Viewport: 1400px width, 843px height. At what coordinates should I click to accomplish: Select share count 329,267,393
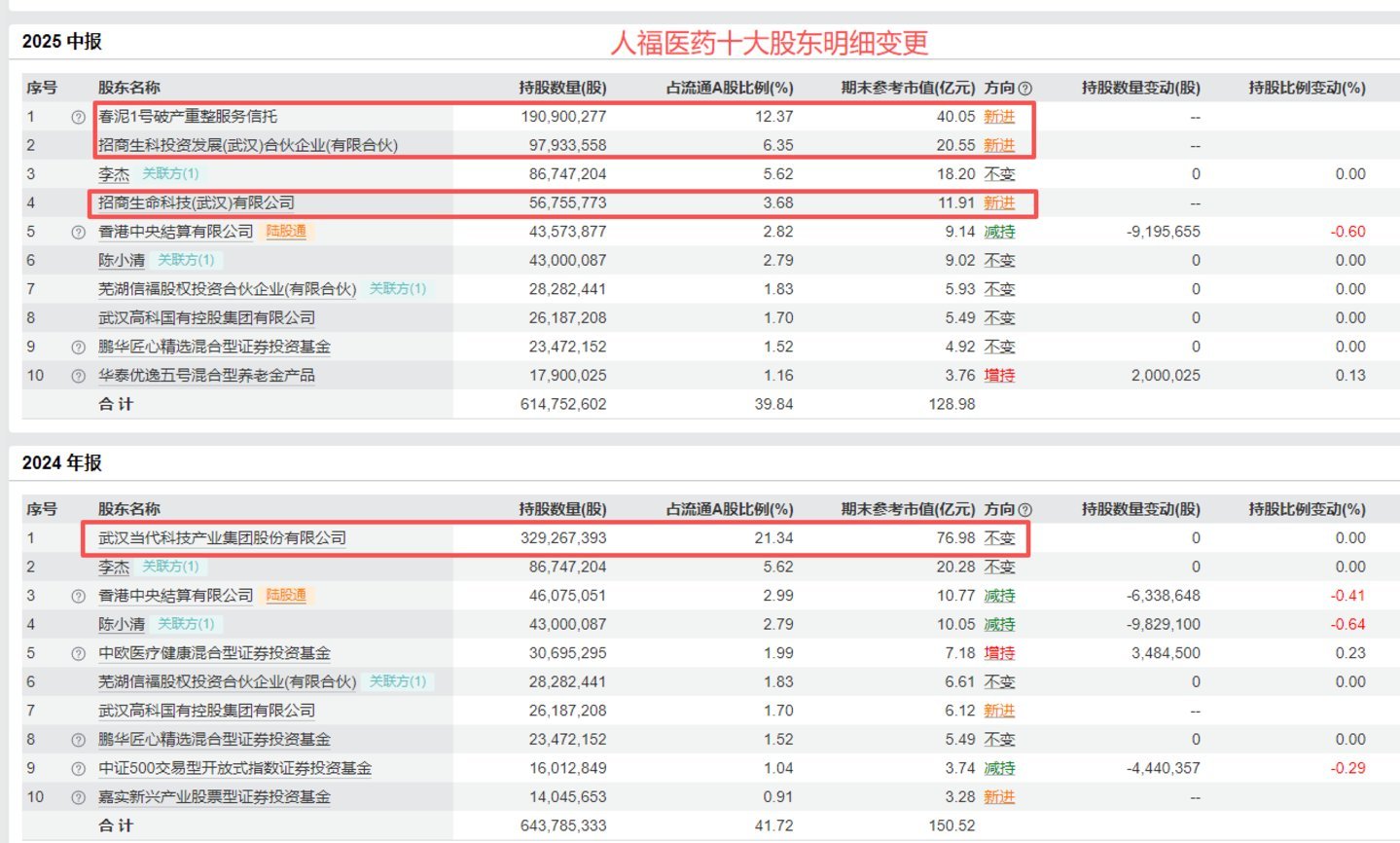click(x=563, y=537)
